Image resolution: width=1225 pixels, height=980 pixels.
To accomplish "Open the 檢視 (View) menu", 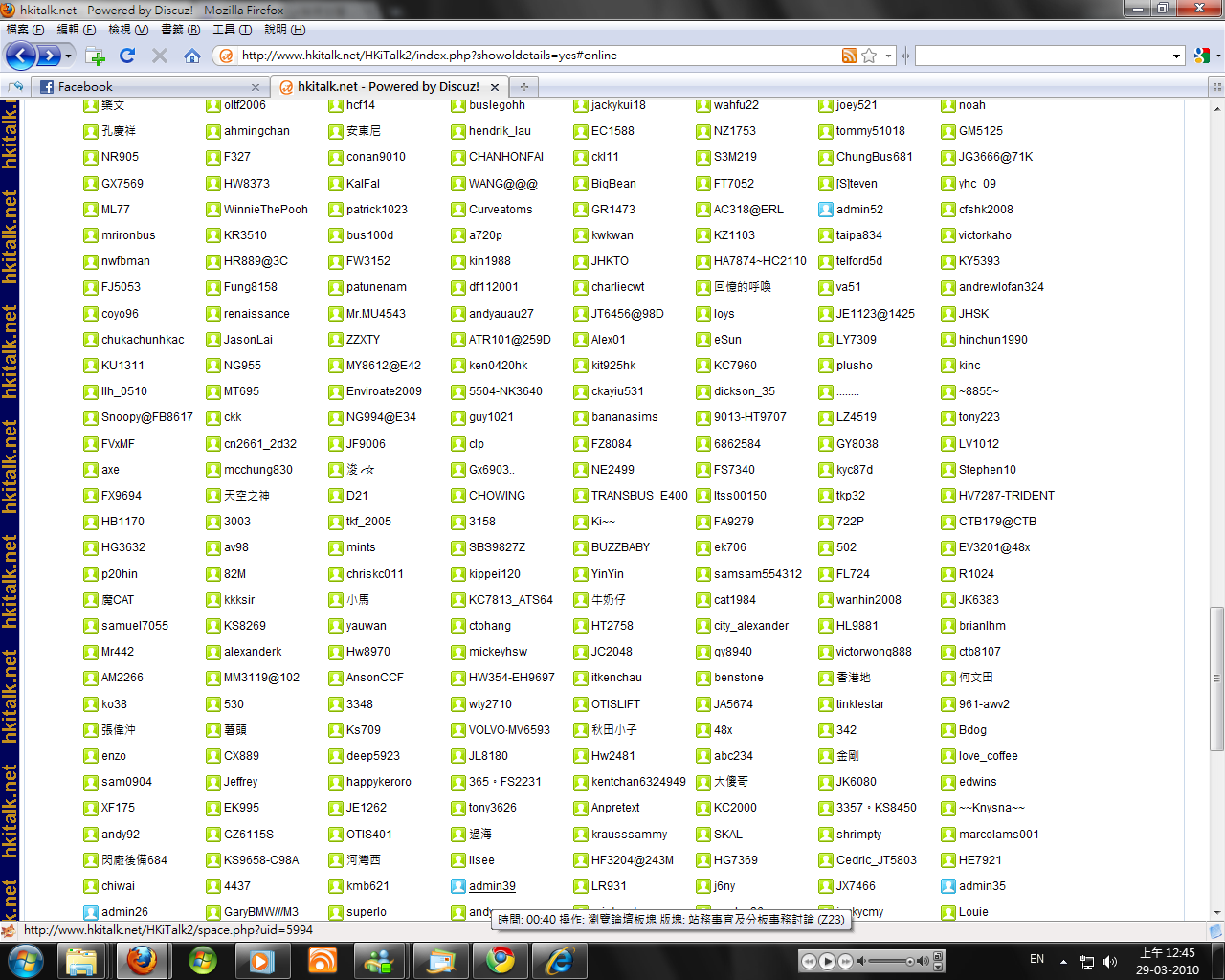I will (128, 30).
